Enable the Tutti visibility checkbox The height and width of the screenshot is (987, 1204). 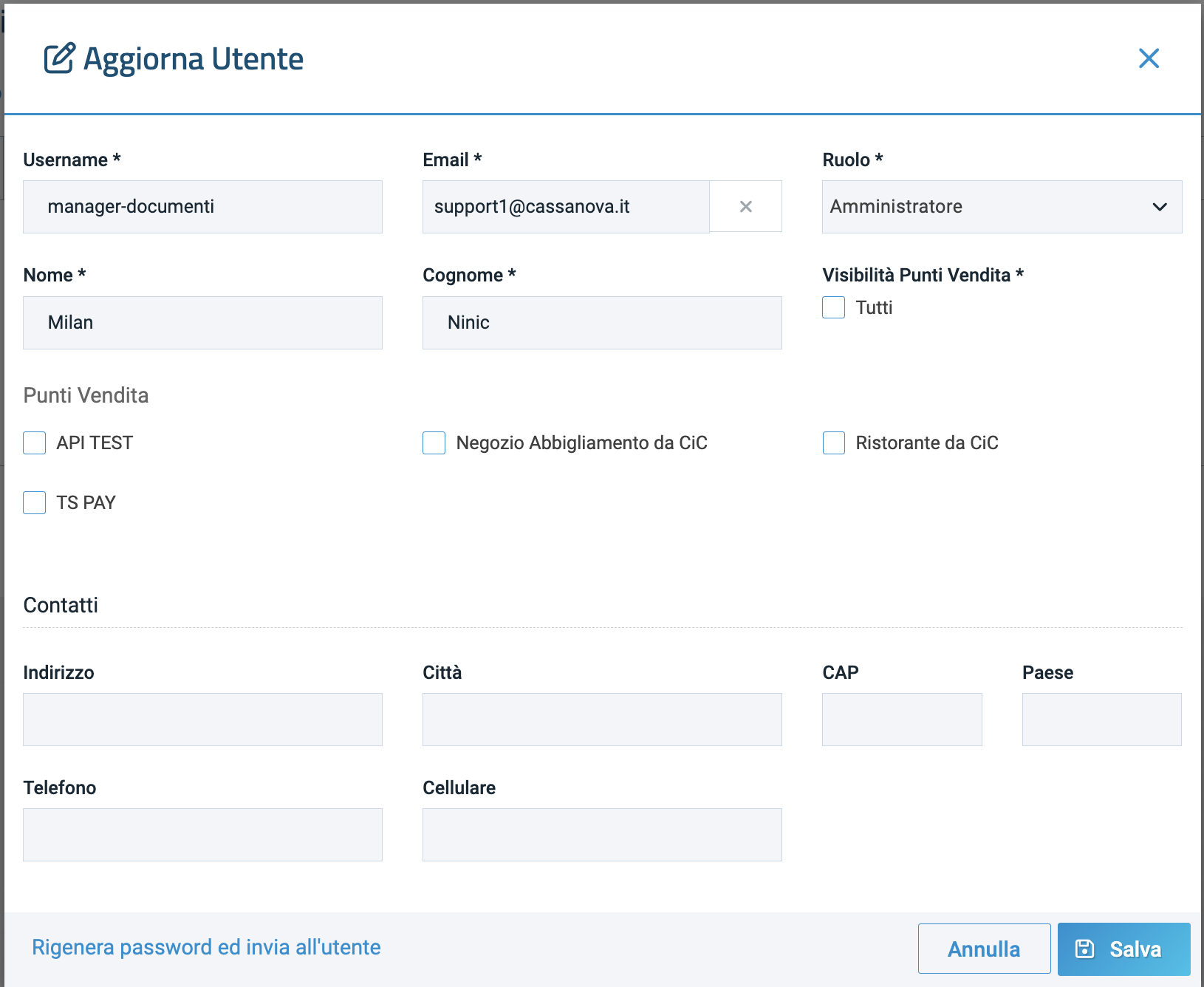[833, 307]
